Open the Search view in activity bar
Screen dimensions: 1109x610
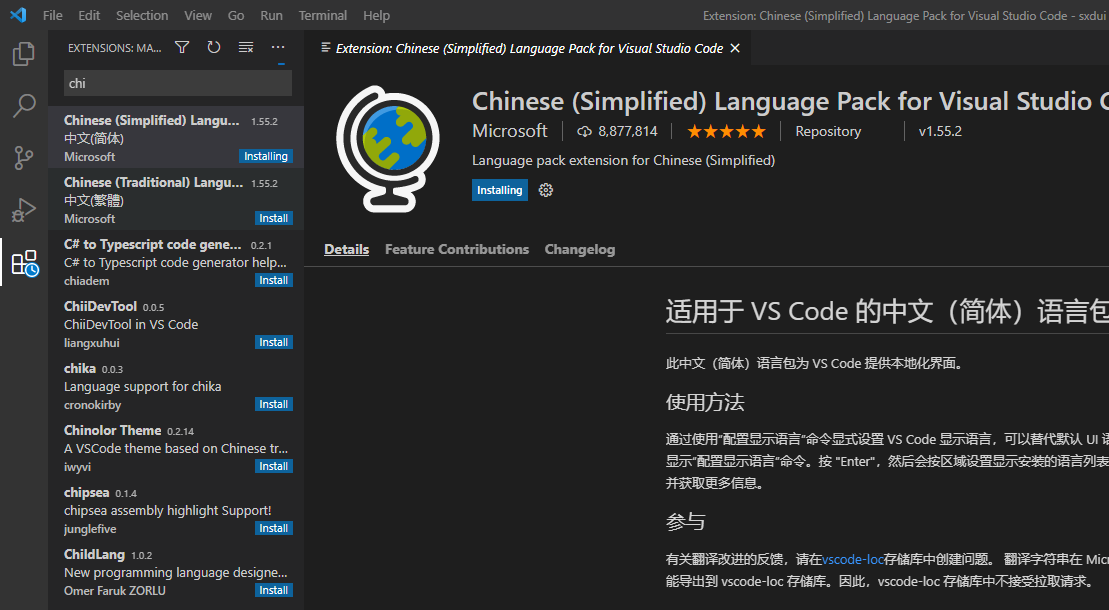click(x=23, y=106)
